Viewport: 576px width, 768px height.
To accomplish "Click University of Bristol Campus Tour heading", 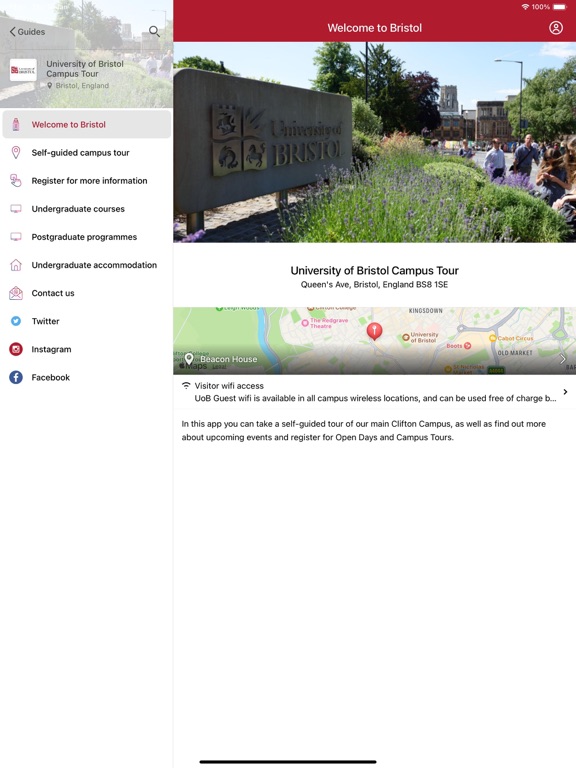I will (375, 270).
